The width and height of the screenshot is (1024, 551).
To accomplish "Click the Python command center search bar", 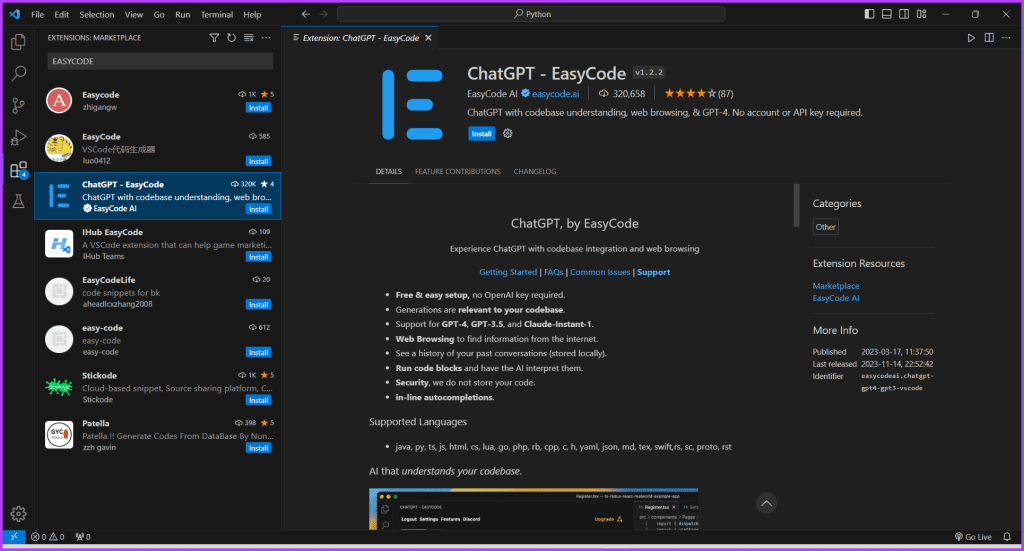I will [x=531, y=14].
